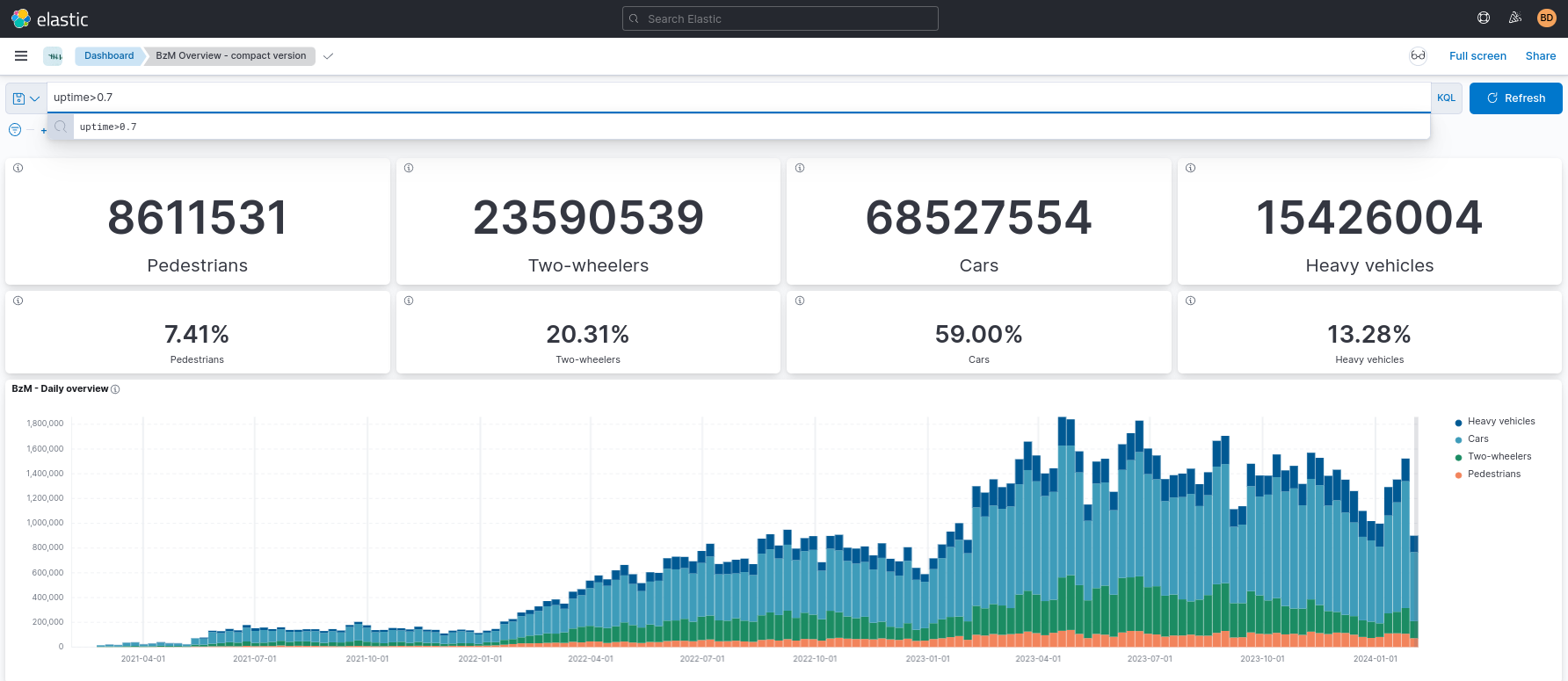This screenshot has width=1568, height=681.
Task: Click the info icon on Pedestrians count panel
Action: (18, 168)
